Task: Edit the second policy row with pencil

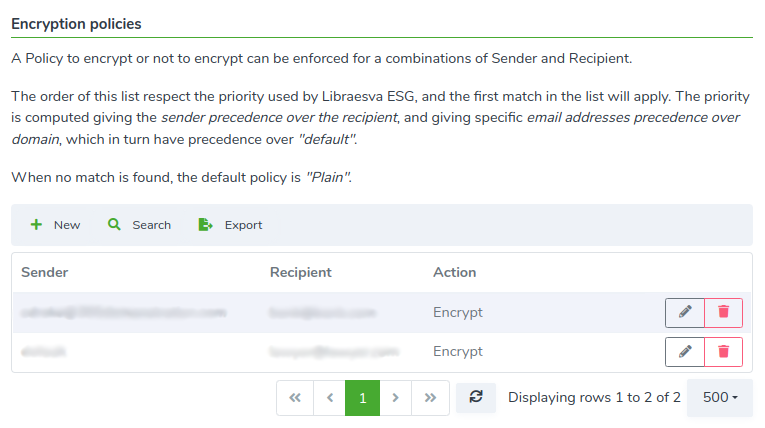Action: tap(684, 351)
